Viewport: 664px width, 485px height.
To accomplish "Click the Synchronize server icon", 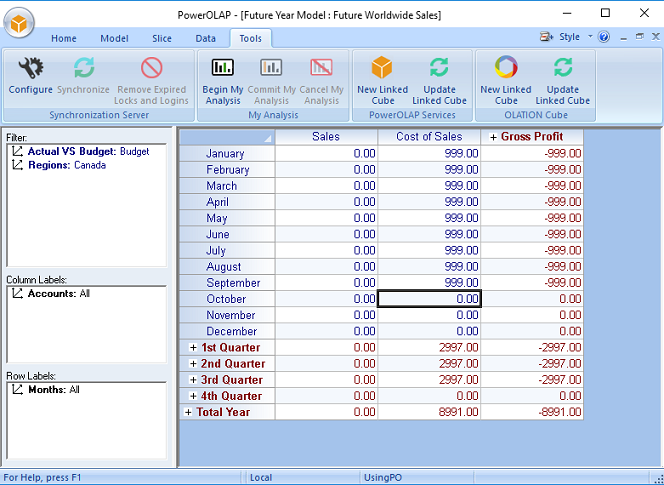I will [83, 68].
